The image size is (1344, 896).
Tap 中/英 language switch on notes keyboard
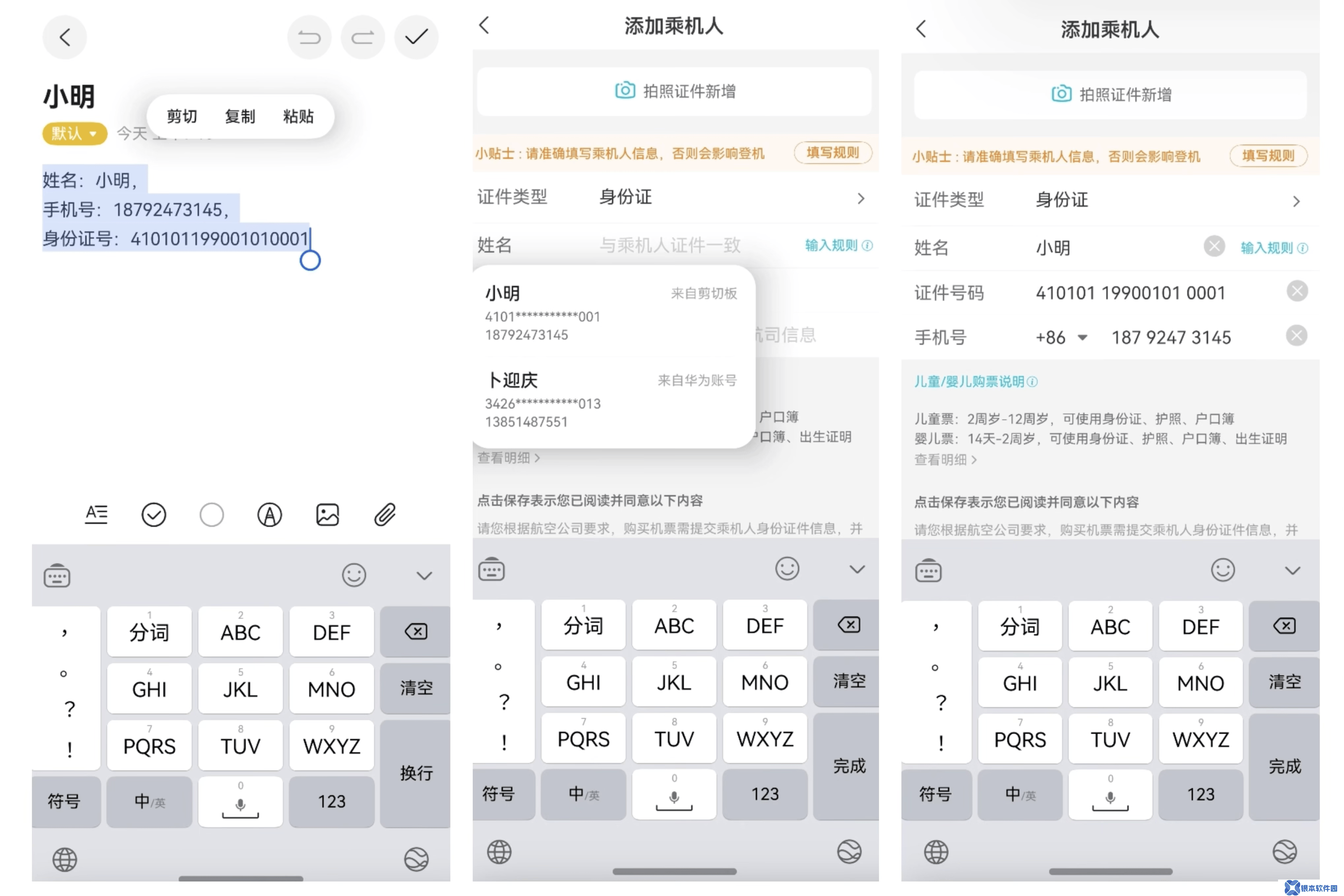tap(149, 801)
